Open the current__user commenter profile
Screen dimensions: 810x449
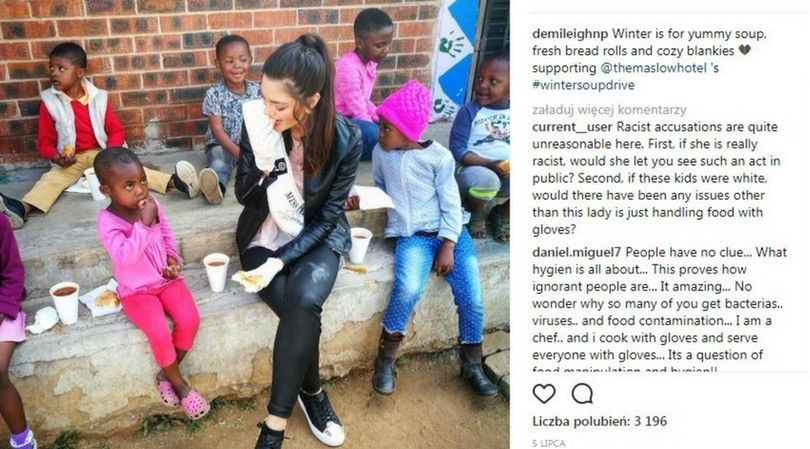572,127
